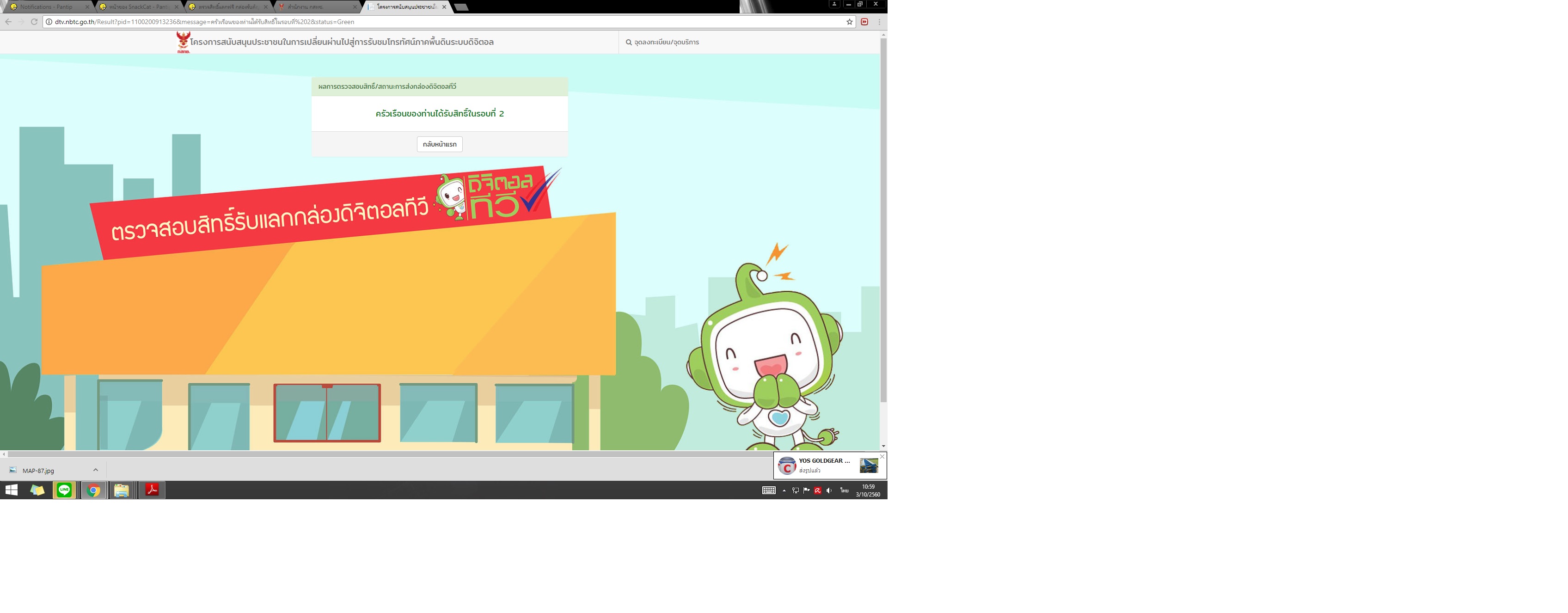
Task: Show hidden system tray icons arrow
Action: pos(784,490)
